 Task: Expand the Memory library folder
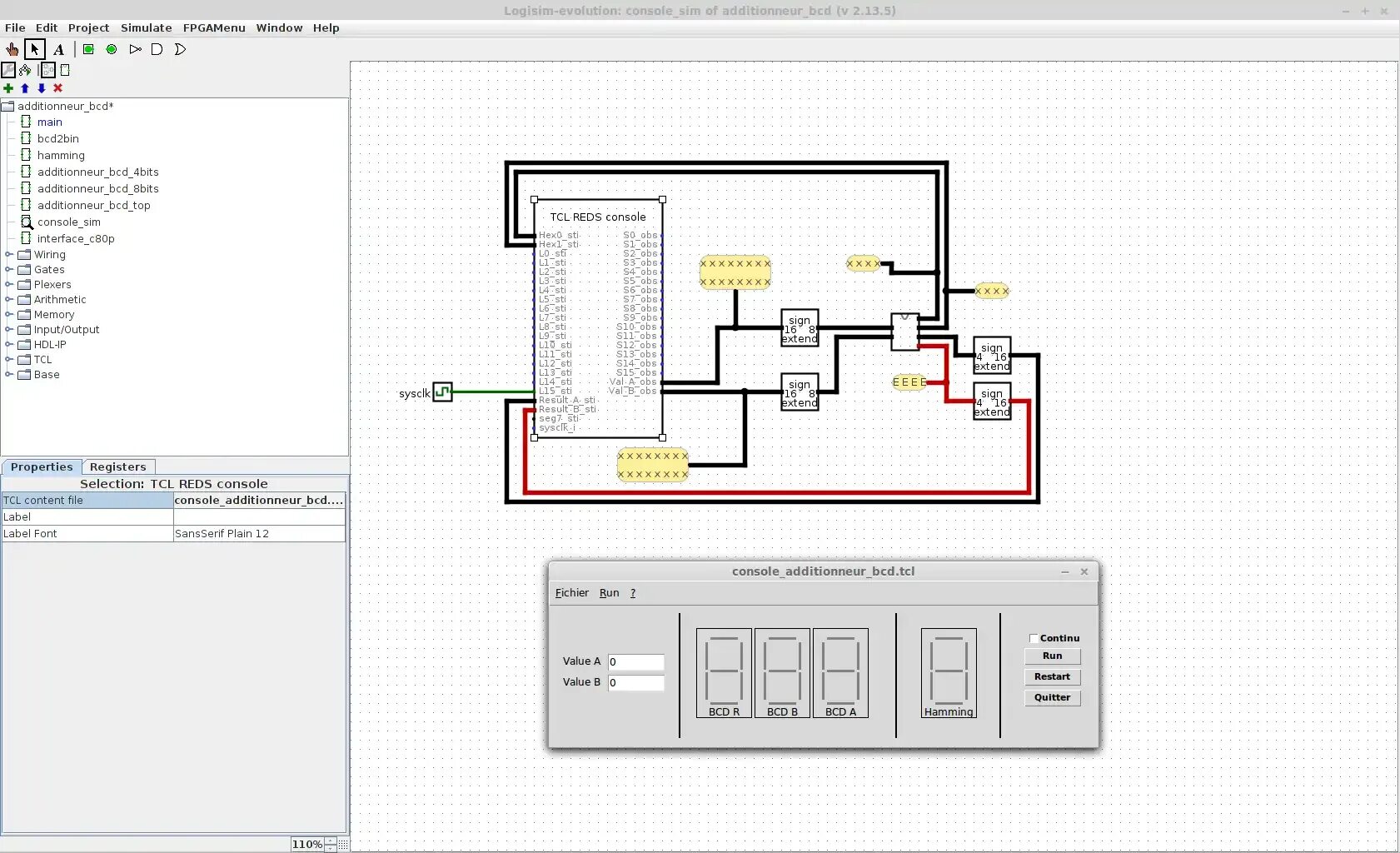click(x=9, y=315)
